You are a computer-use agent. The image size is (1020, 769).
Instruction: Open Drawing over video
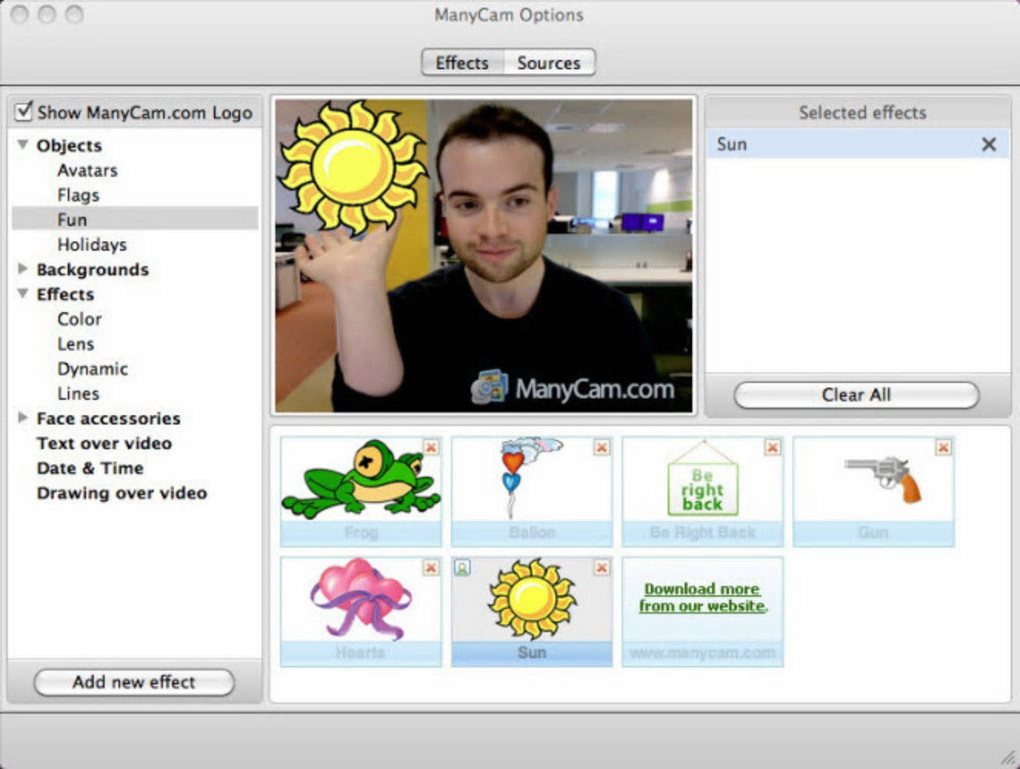(x=122, y=492)
